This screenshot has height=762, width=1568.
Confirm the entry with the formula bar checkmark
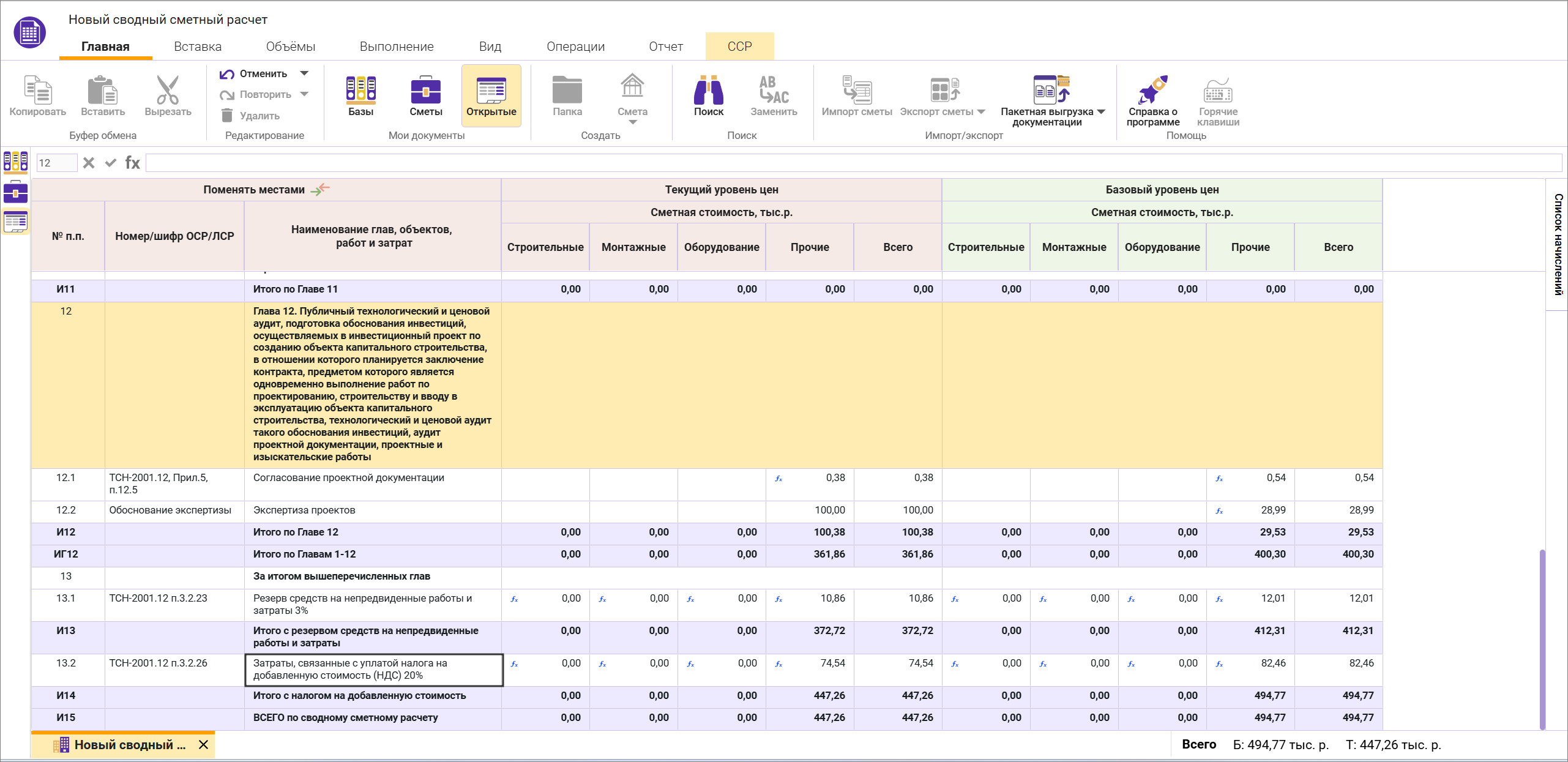click(110, 163)
